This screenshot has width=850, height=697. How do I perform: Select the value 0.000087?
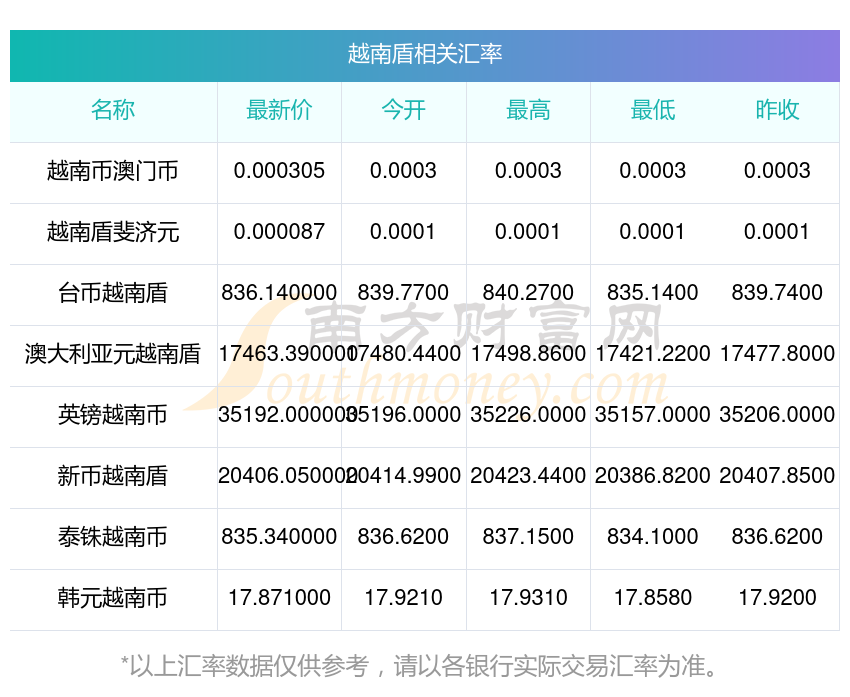pyautogui.click(x=279, y=232)
